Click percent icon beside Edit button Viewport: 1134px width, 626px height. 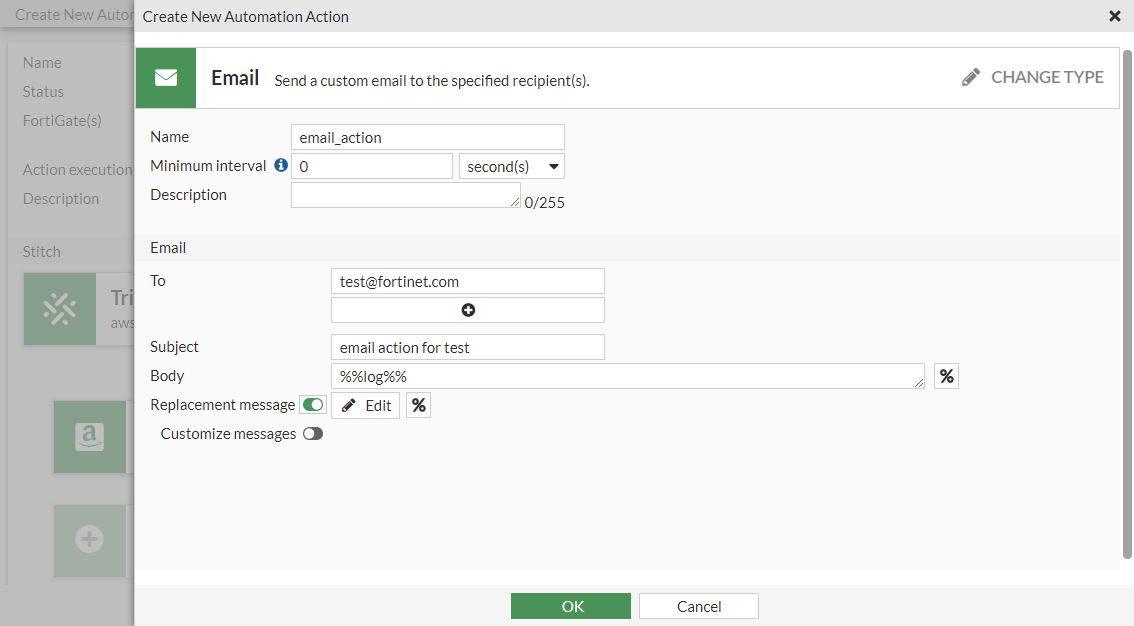(x=419, y=405)
